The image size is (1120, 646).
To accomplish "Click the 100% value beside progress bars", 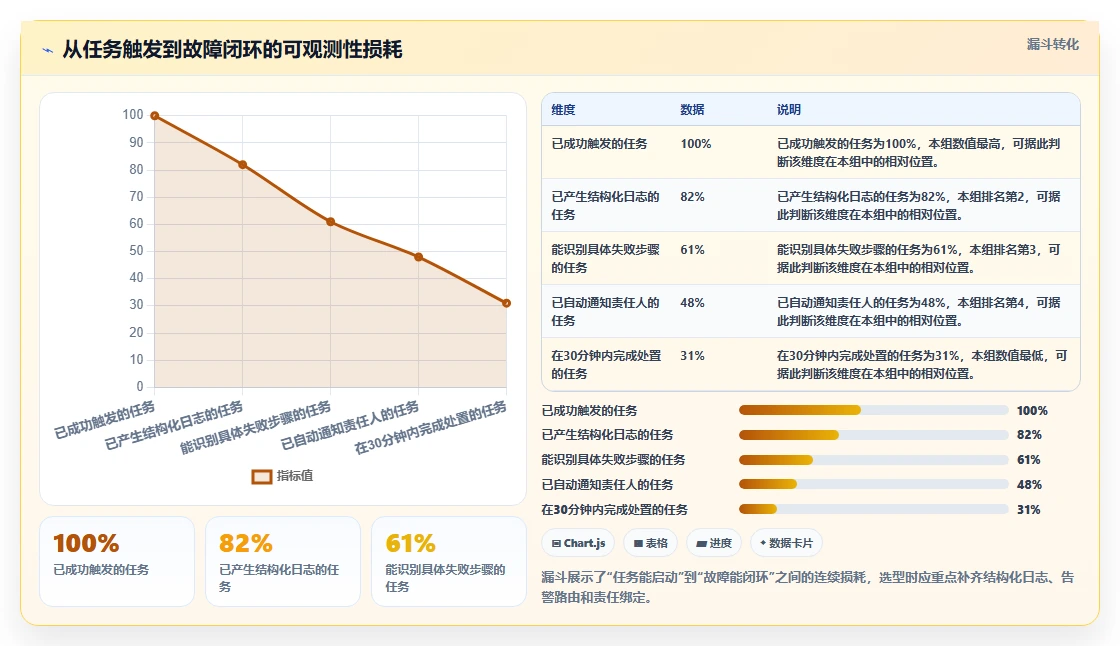I will tap(1032, 410).
